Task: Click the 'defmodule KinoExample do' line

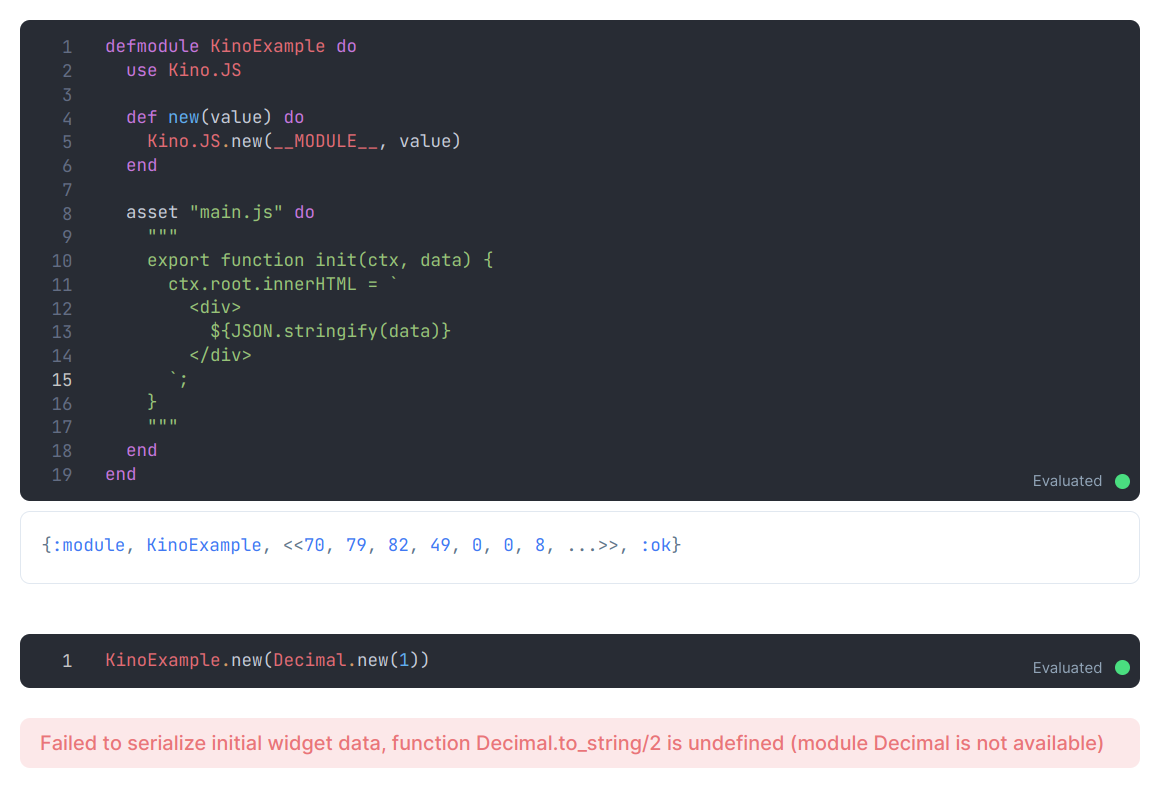Action: [231, 46]
